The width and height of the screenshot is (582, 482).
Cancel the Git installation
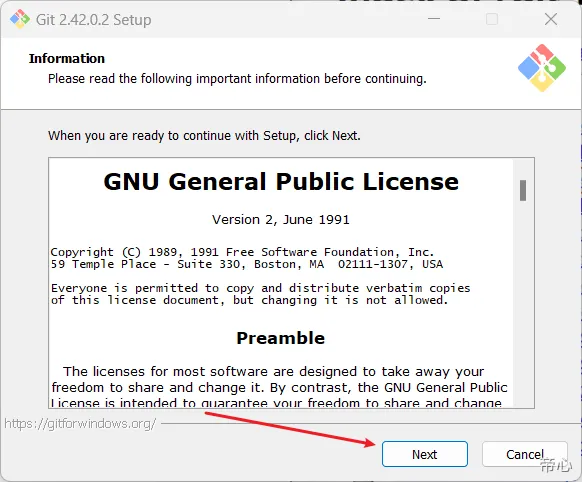coord(525,454)
